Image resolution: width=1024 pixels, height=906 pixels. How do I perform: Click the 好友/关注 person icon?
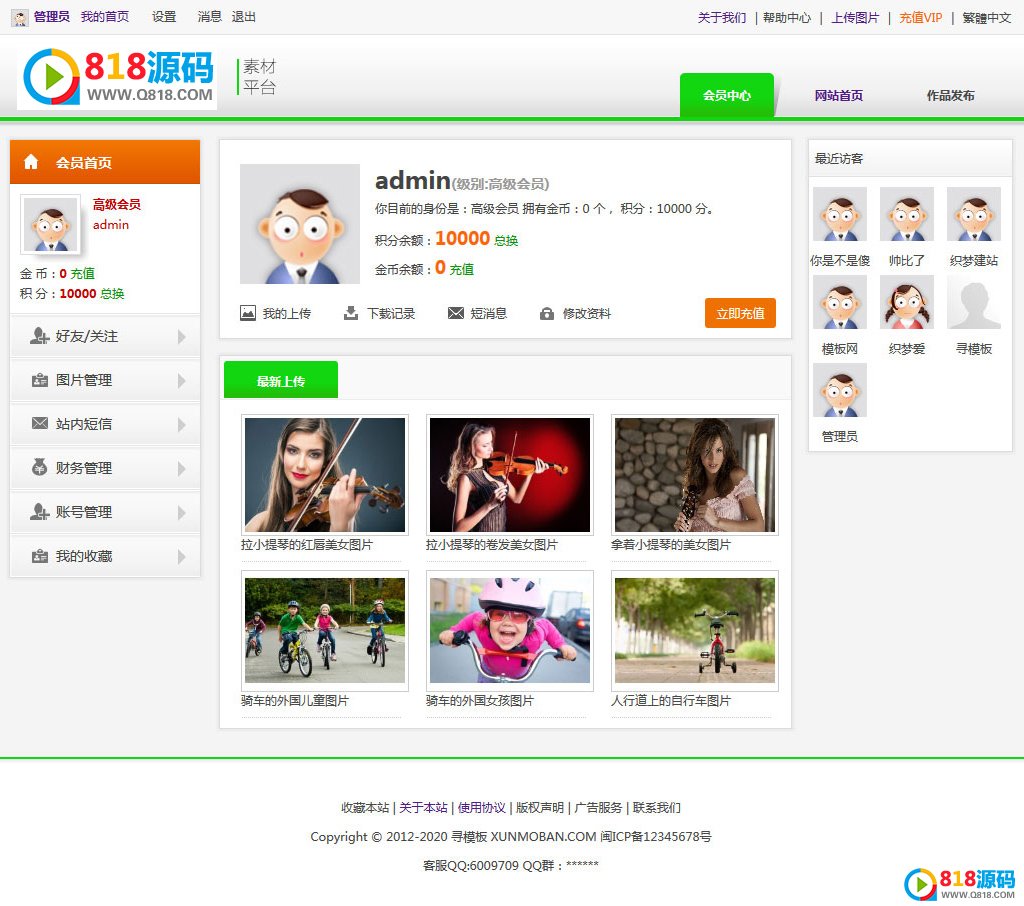click(39, 336)
